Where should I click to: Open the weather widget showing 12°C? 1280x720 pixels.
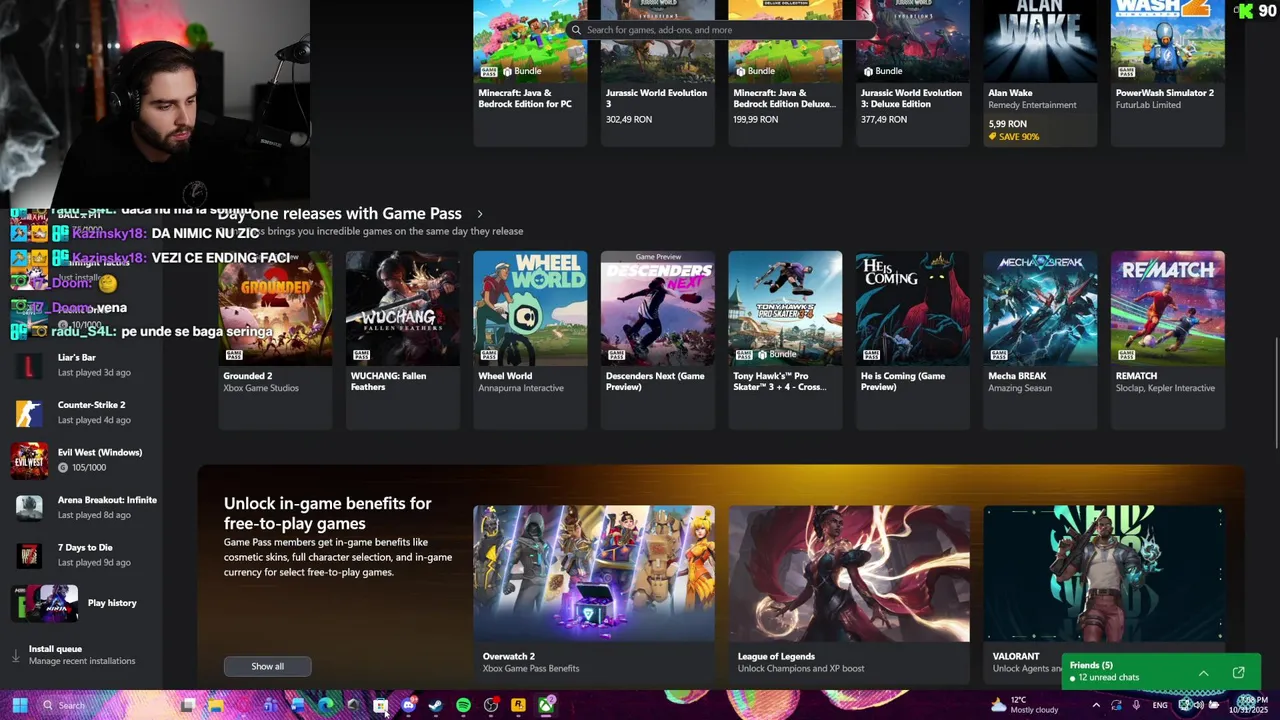pos(1024,705)
